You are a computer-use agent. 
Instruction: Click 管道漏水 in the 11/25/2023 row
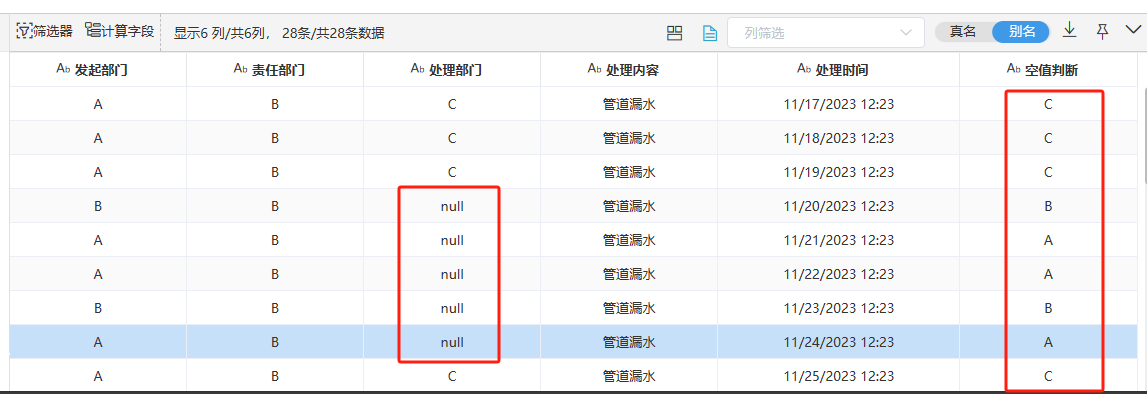click(x=629, y=376)
